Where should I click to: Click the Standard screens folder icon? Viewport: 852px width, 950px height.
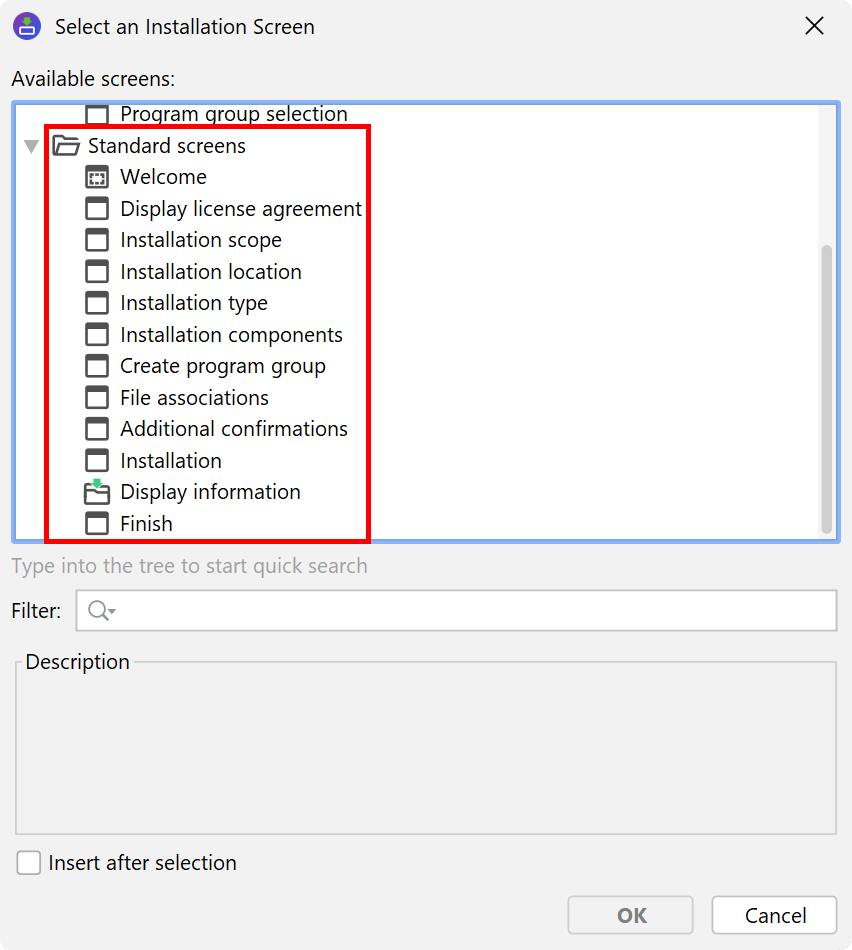[66, 146]
